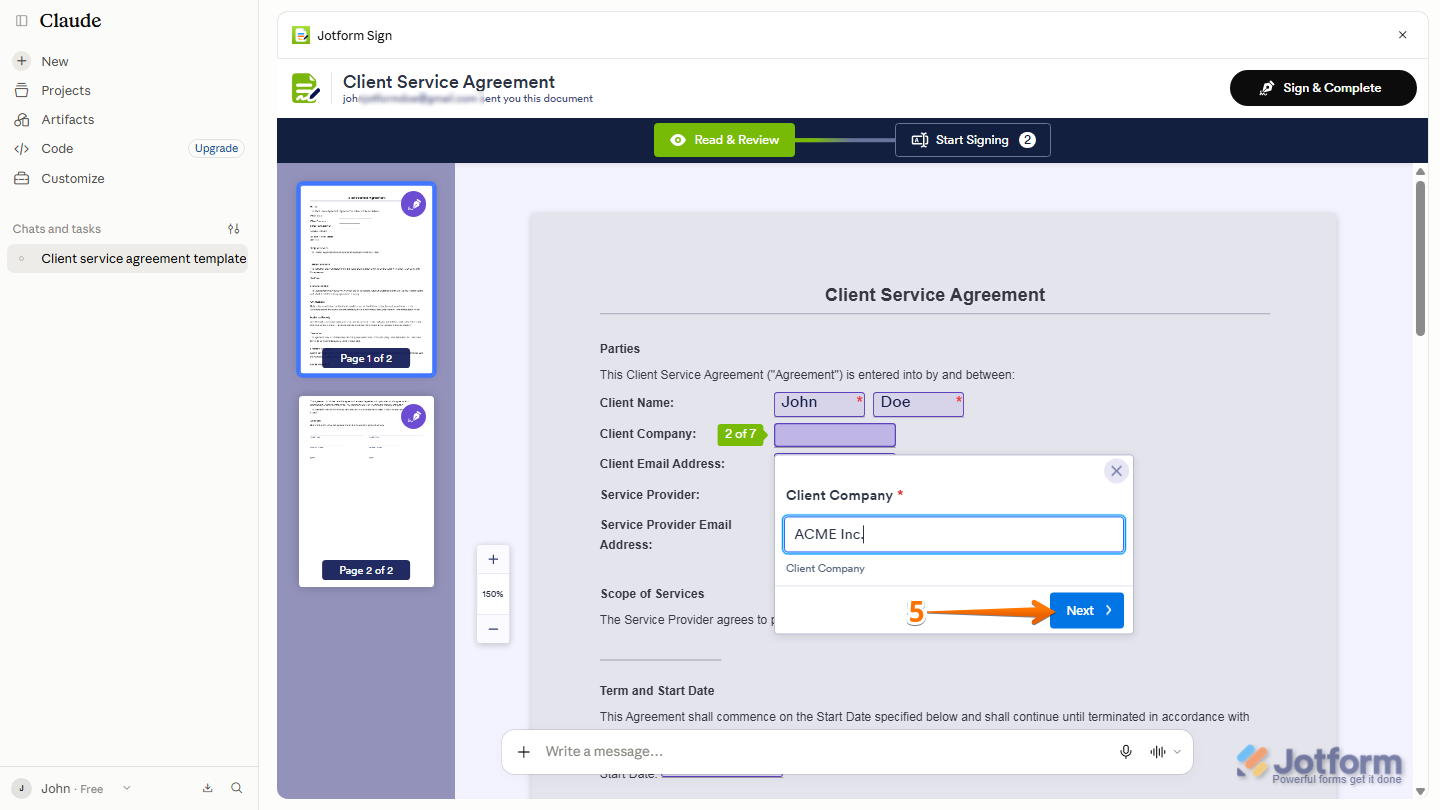Click the Next button in popup
The height and width of the screenshot is (810, 1440).
[1086, 611]
